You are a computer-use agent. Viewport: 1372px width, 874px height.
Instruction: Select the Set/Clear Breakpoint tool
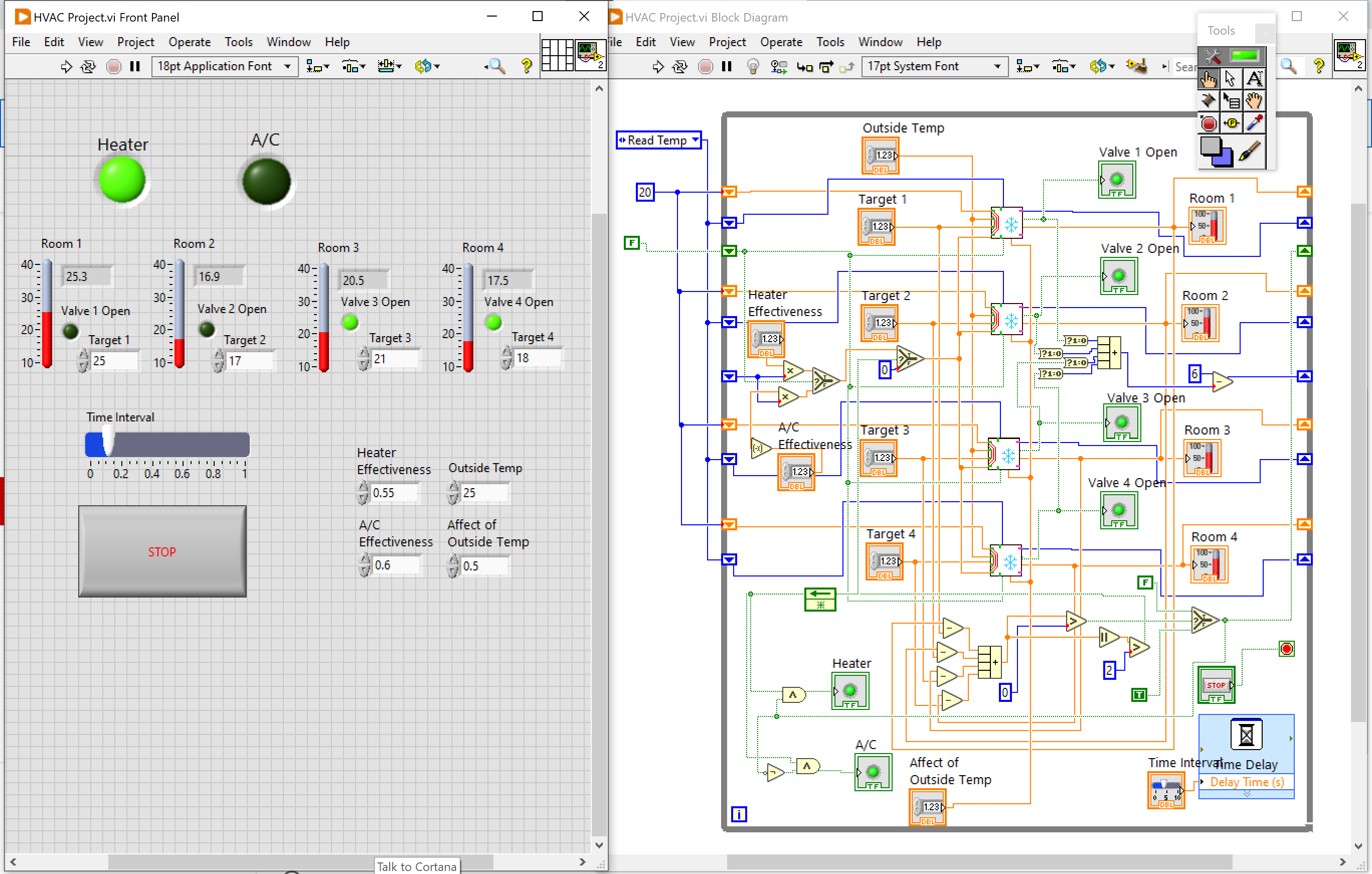click(1208, 123)
